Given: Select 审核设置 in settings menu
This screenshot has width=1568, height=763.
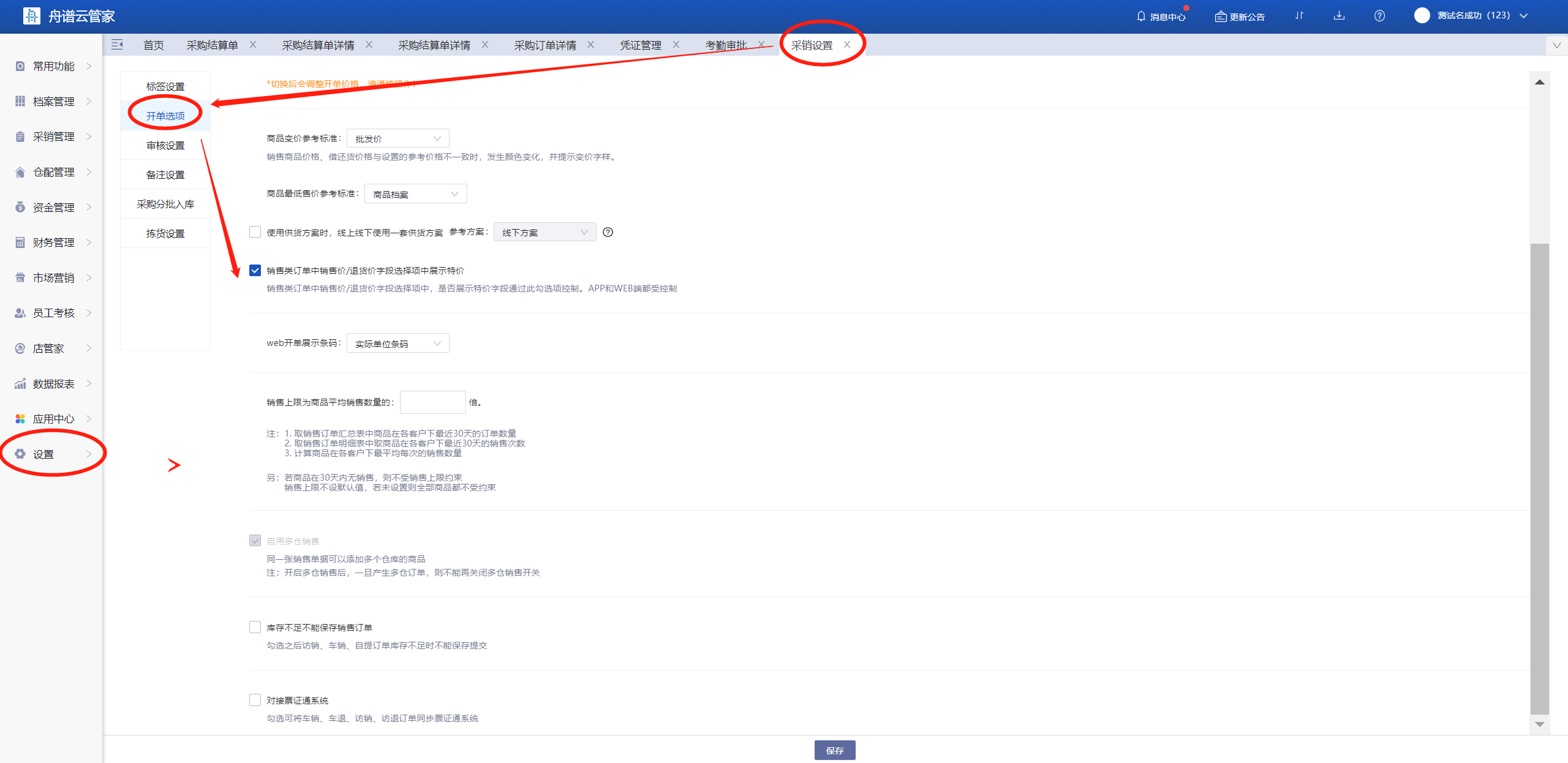Looking at the screenshot, I should 165,145.
